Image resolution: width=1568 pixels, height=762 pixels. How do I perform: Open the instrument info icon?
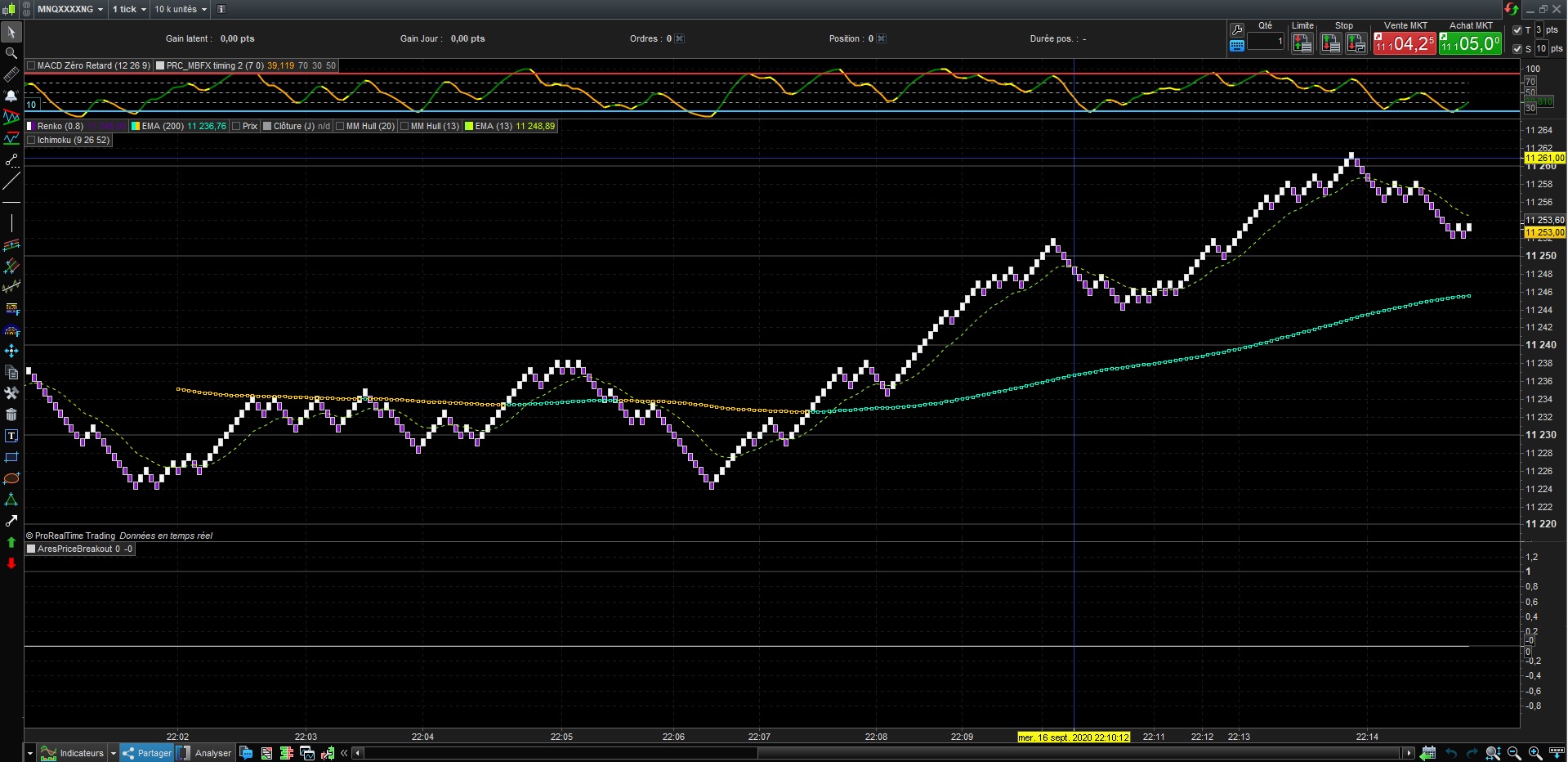221,9
